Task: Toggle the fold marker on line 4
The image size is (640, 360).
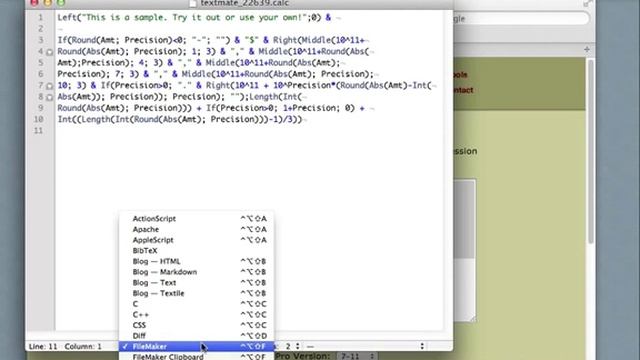Action: 49,52
